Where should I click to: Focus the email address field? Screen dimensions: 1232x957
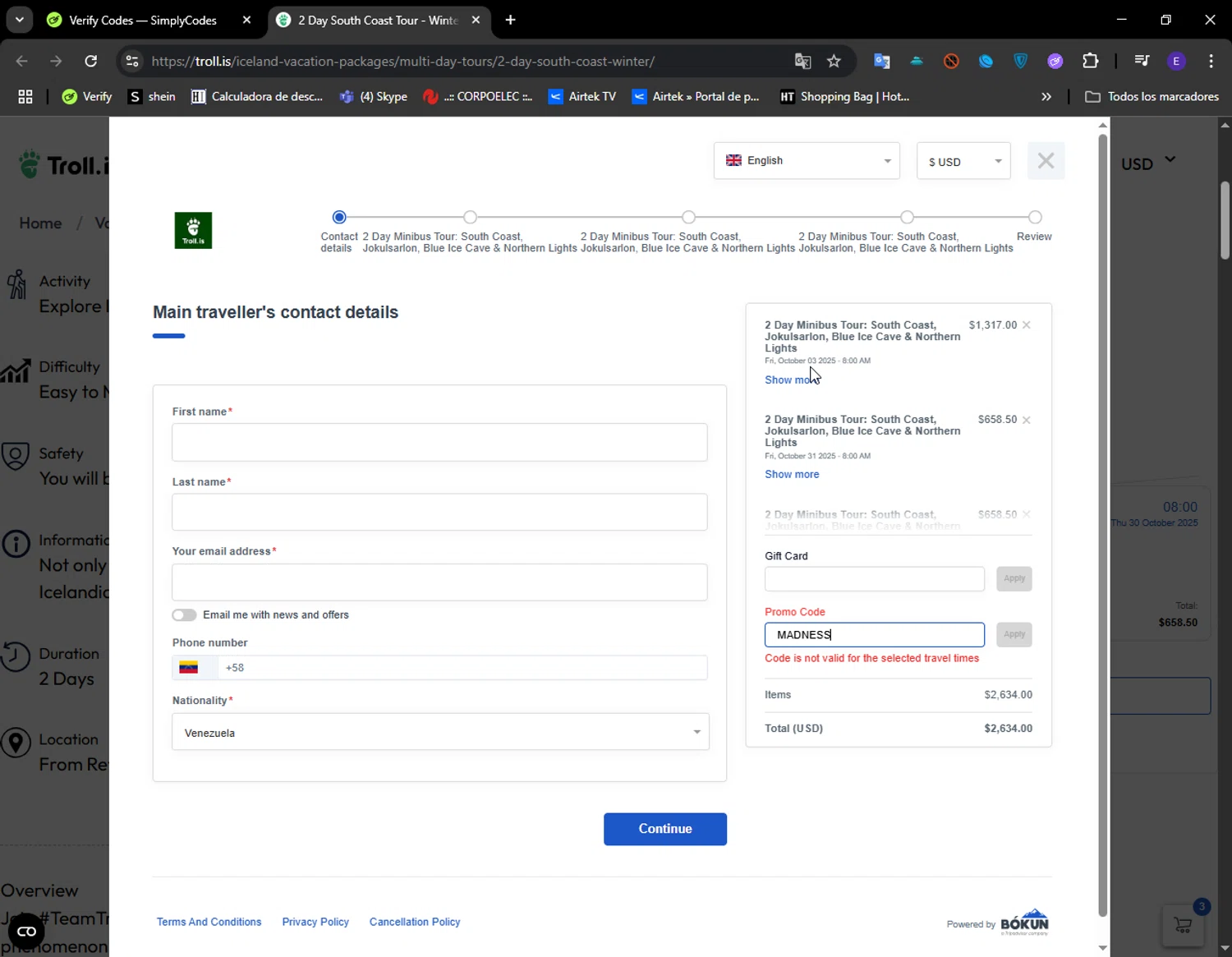click(x=439, y=582)
